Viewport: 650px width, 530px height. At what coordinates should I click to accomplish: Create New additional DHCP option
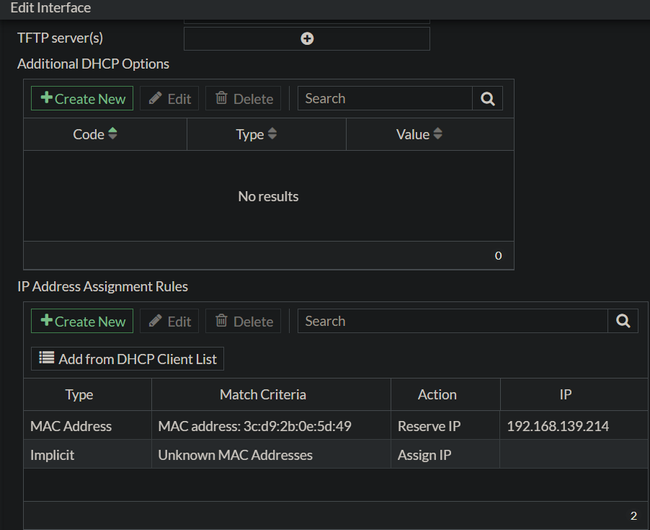[83, 98]
